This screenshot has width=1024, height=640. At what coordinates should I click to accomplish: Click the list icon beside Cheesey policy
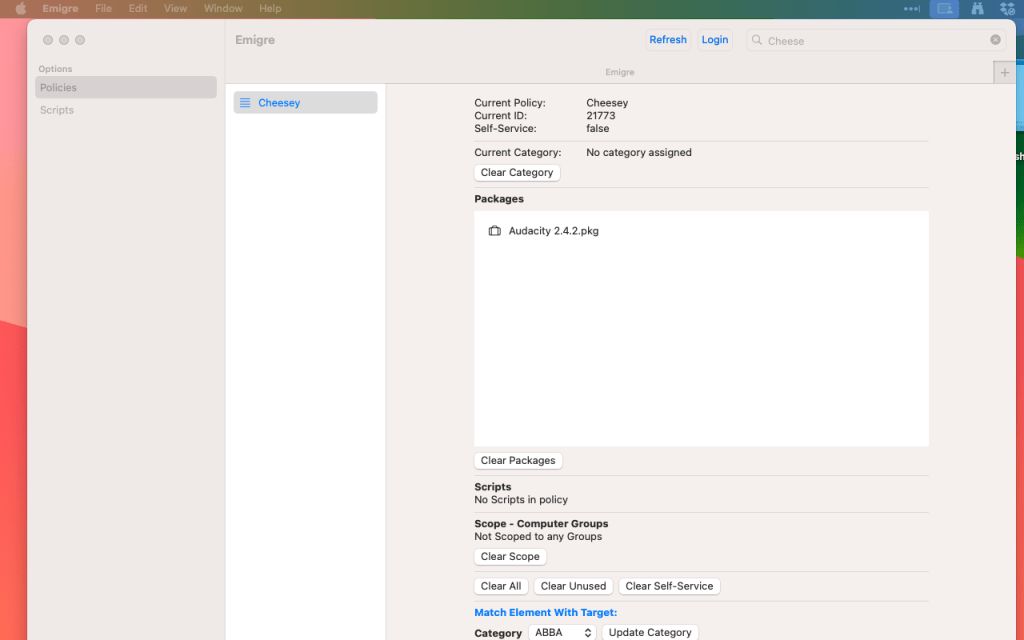245,103
